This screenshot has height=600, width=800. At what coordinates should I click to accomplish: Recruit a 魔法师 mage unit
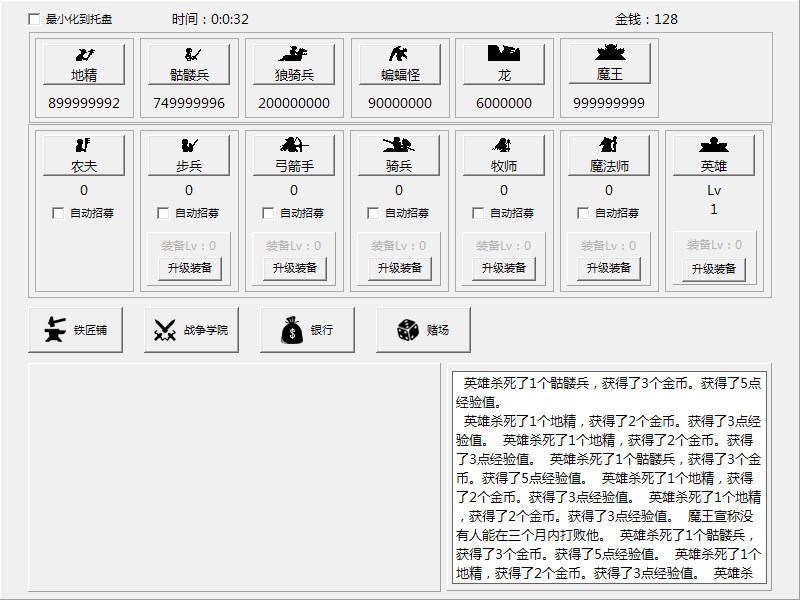point(609,156)
